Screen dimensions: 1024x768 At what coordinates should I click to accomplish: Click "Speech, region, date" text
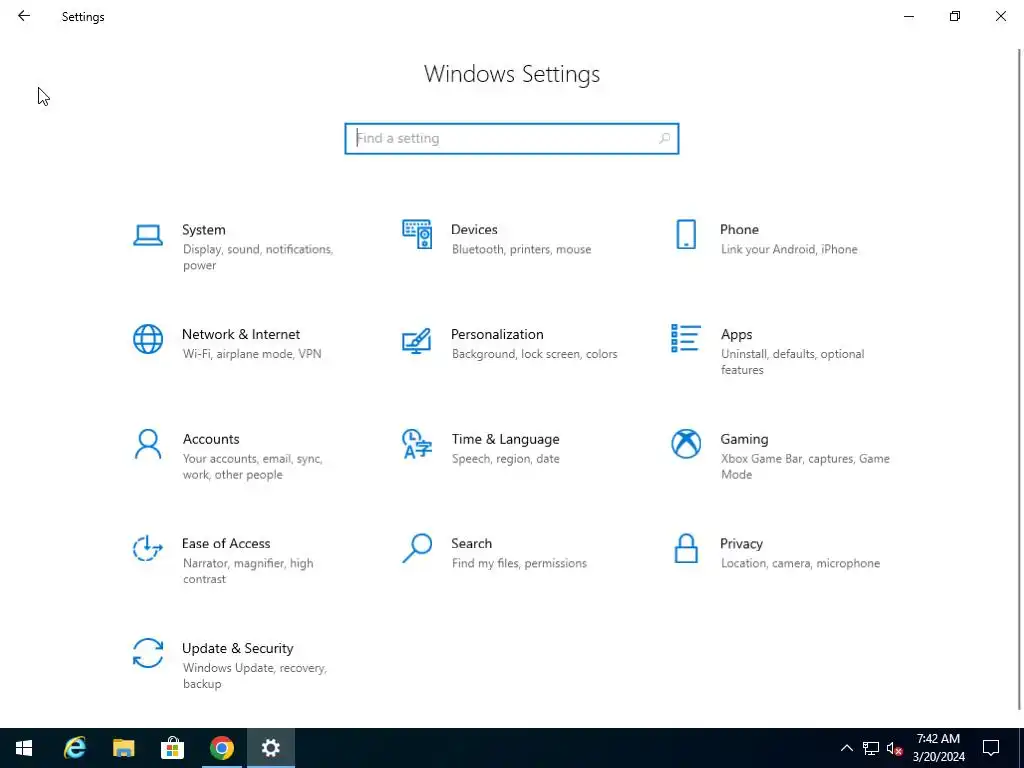coord(505,459)
